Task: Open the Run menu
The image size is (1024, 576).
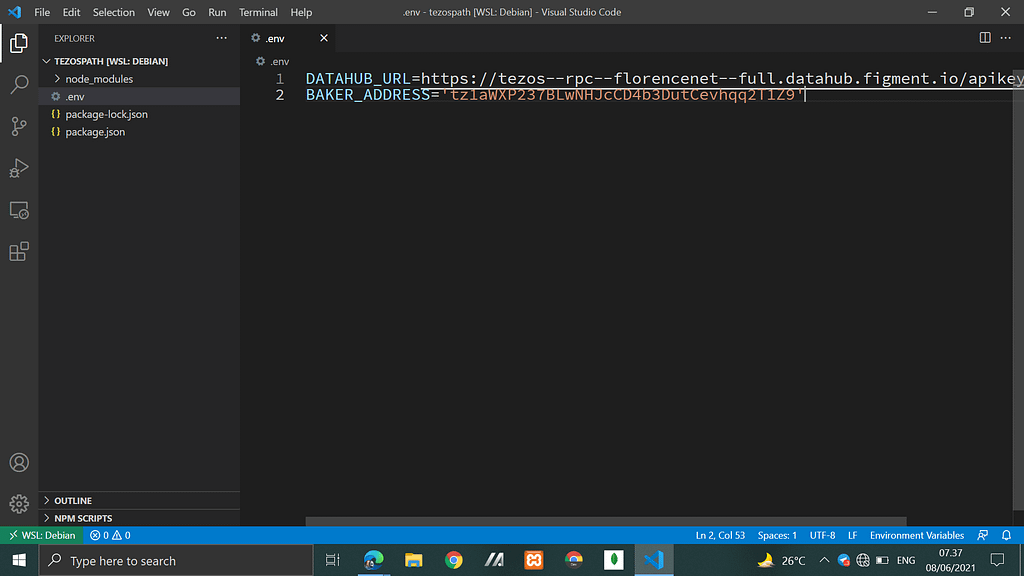Action: (217, 12)
